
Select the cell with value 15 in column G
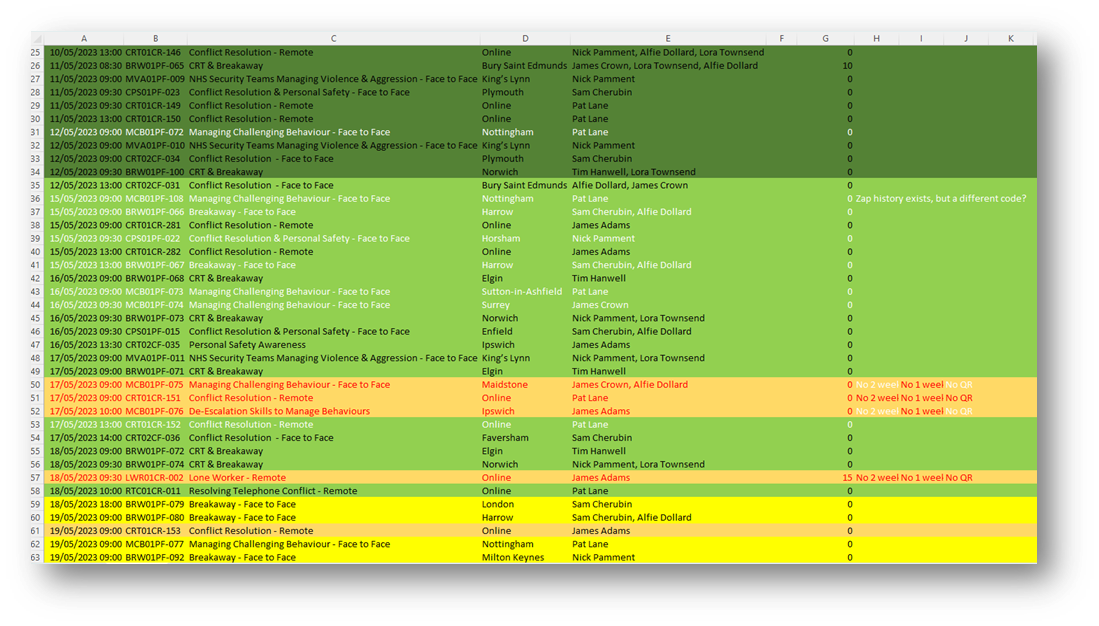(x=847, y=478)
